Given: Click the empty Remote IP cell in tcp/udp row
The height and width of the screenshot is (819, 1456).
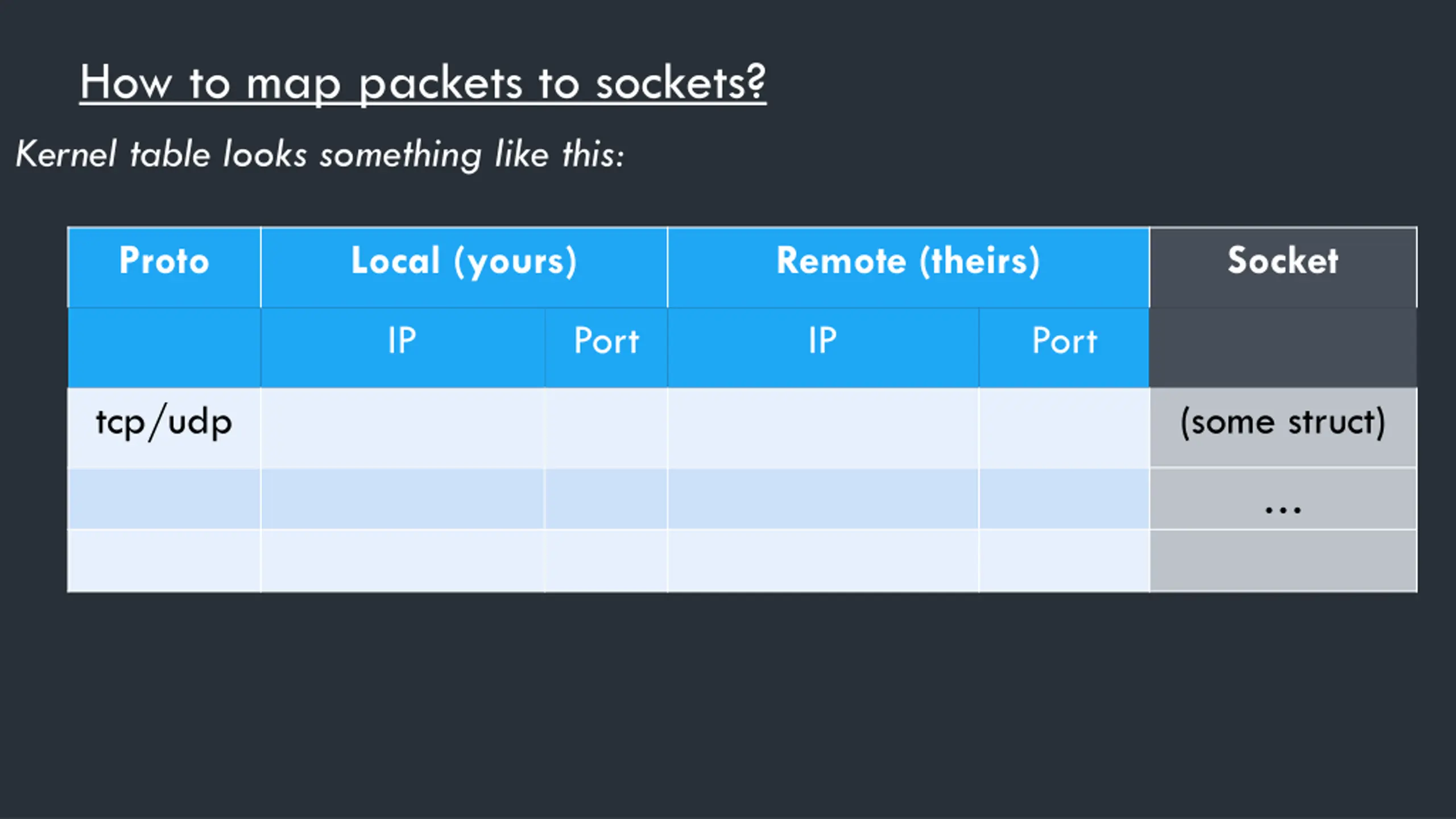Looking at the screenshot, I should coord(823,428).
